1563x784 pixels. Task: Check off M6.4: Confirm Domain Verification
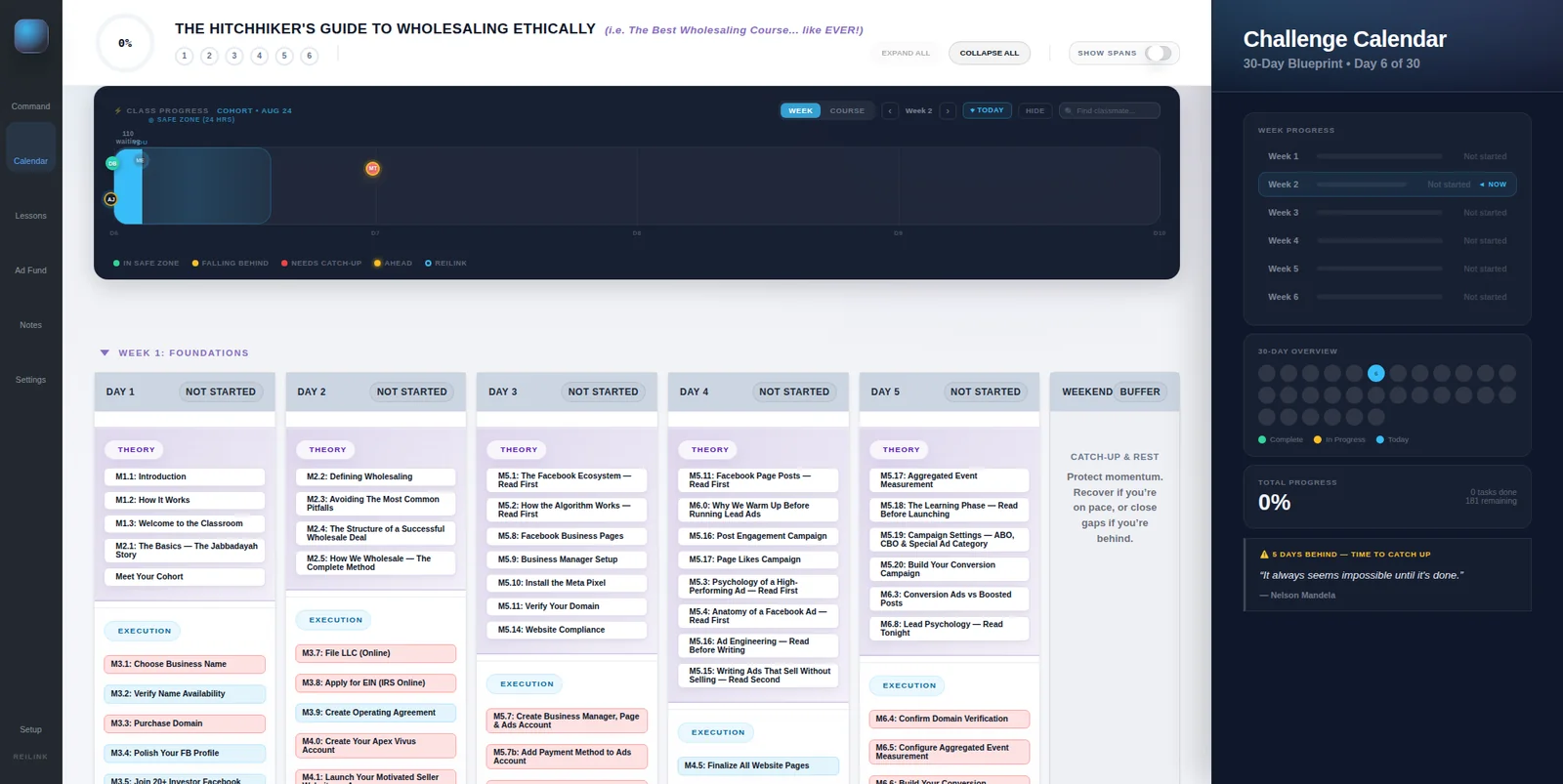(x=950, y=720)
